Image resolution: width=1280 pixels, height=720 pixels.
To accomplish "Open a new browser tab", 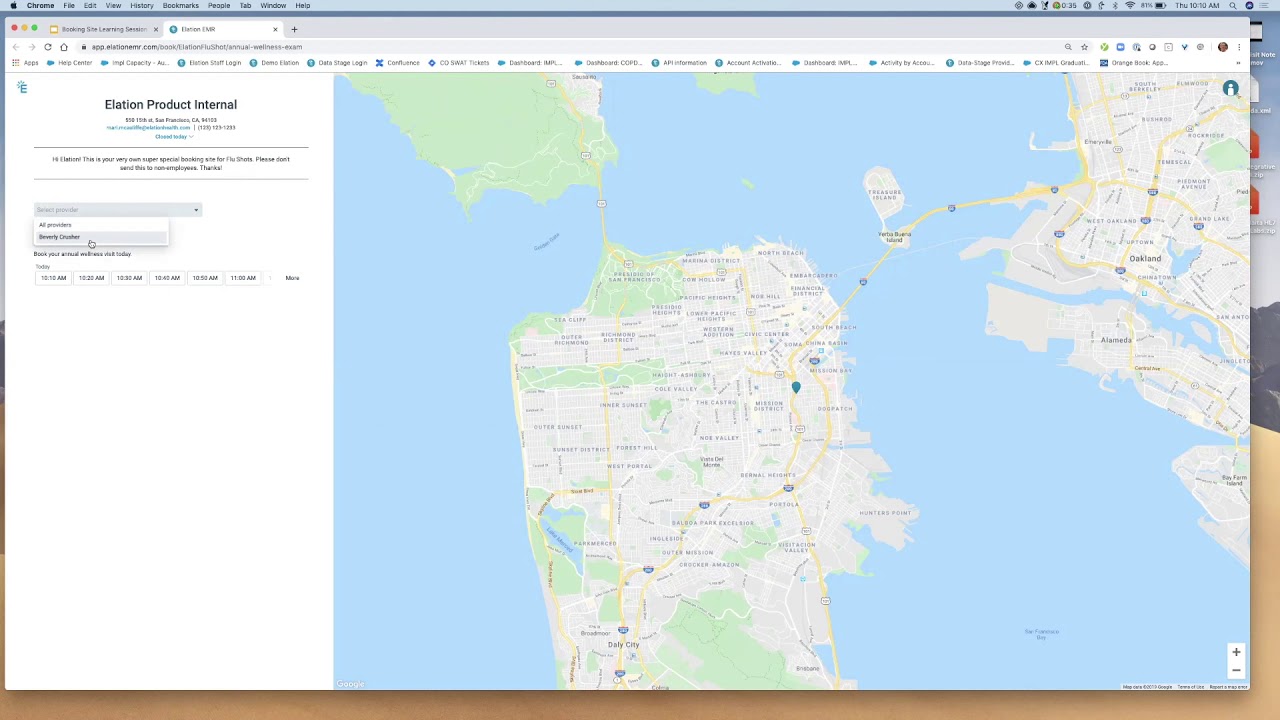I will click(x=294, y=29).
